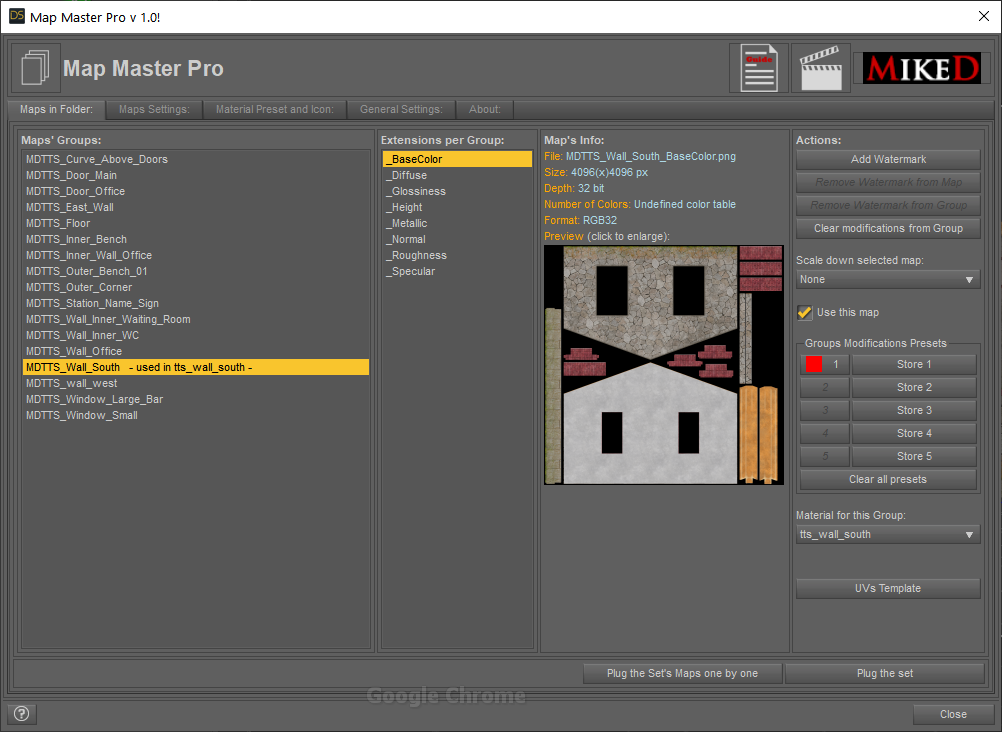
Task: Select MDTTS_Window_Small group
Action: click(196, 415)
